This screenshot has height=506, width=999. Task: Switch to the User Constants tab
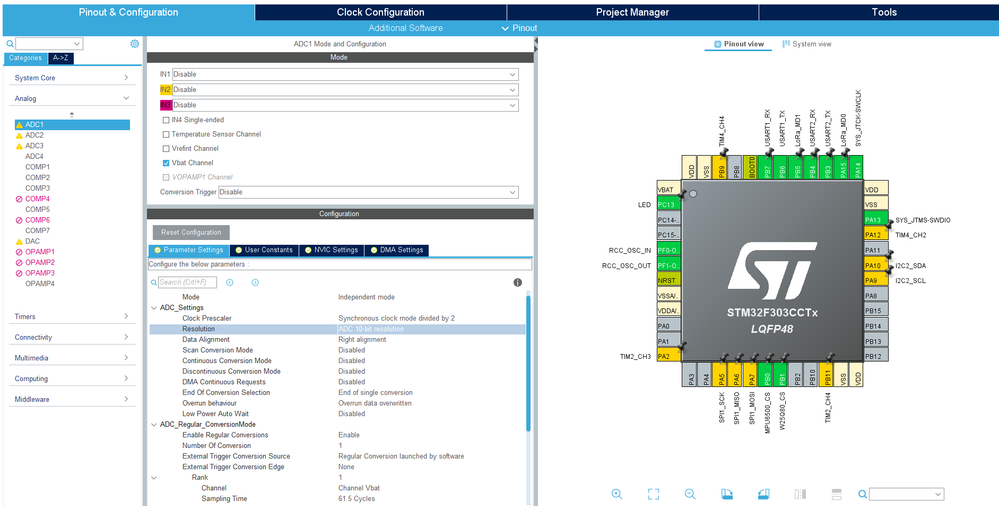(x=263, y=250)
